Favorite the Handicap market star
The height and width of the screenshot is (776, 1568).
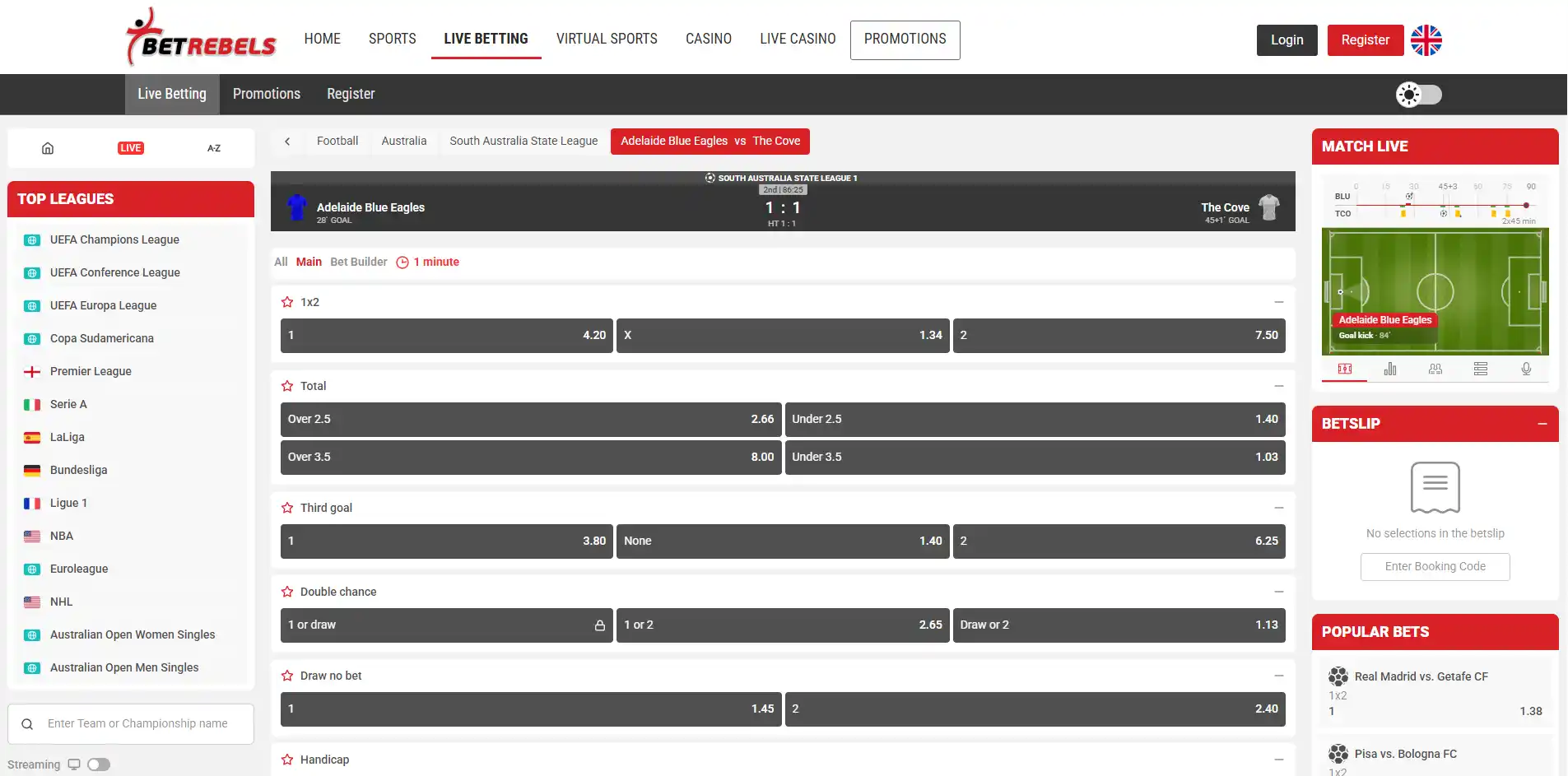coord(287,760)
